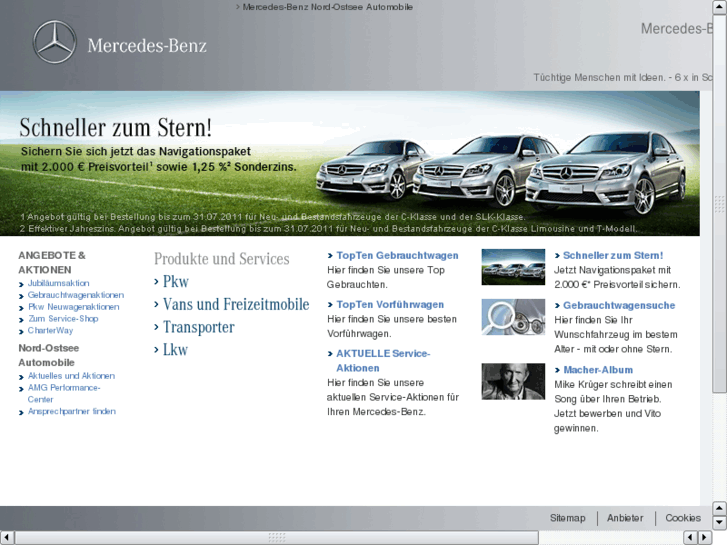Open Ansprechpartner finden link
The image size is (727, 545).
(x=71, y=411)
